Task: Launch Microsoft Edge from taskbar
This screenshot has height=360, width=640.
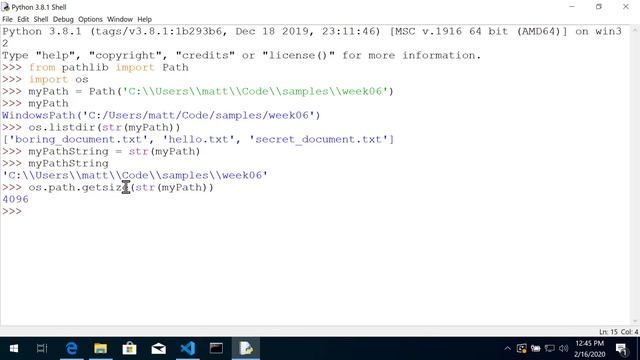Action: point(71,349)
